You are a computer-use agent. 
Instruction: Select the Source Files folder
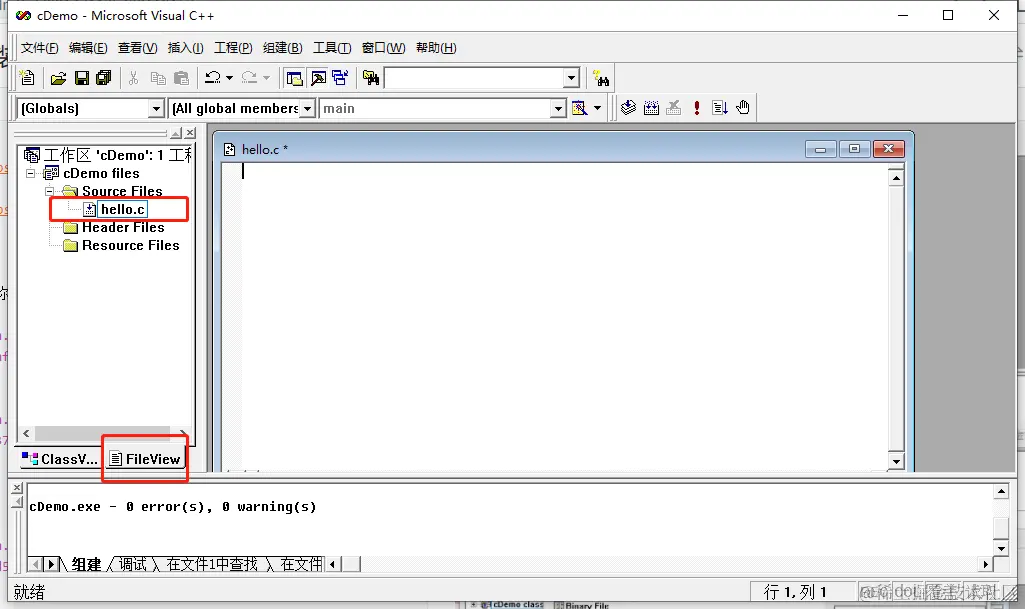(122, 191)
